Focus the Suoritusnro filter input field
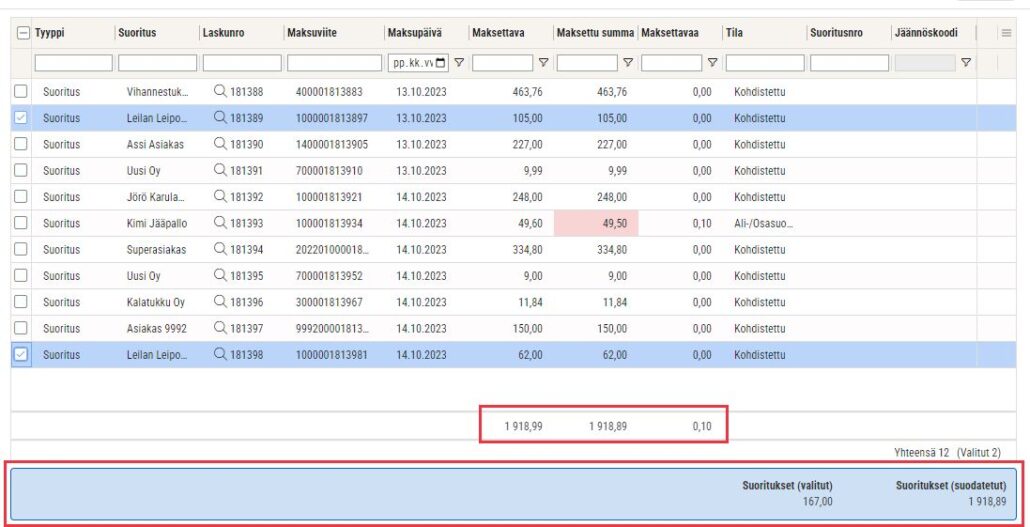This screenshot has height=527, width=1030. 849,63
